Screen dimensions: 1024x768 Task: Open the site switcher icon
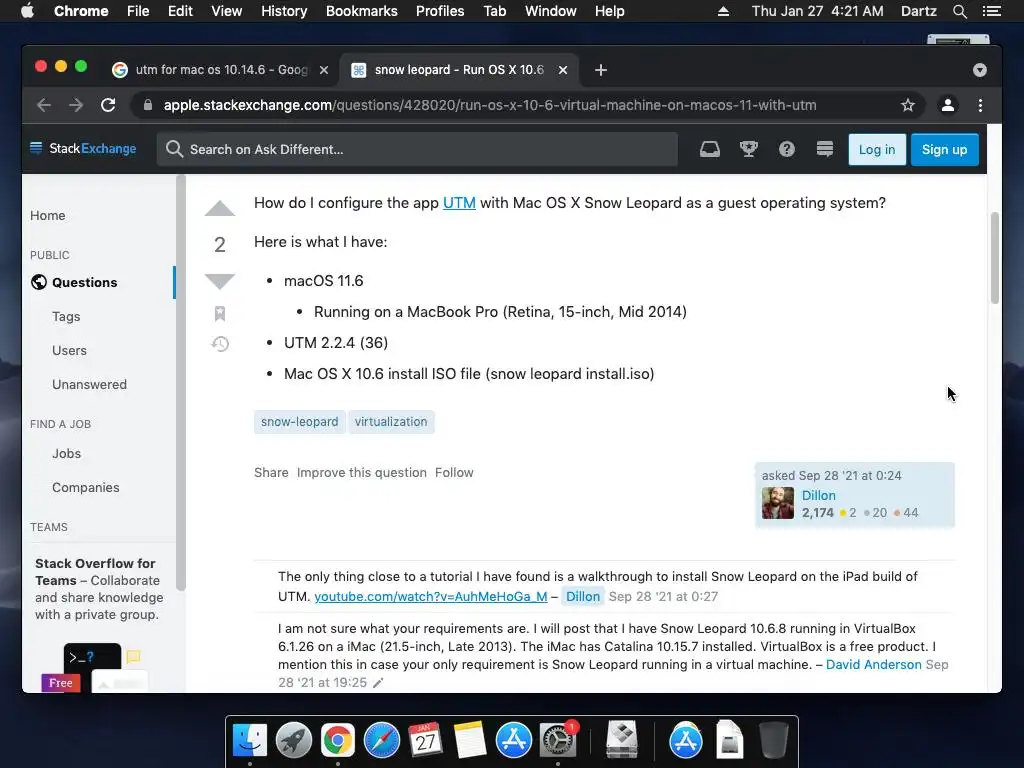(x=825, y=150)
